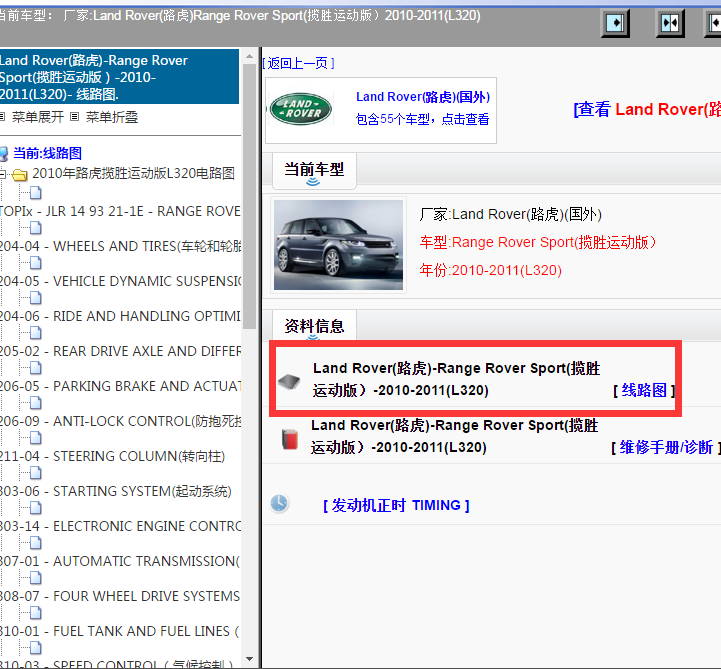Open 303-14 ELECTRONIC ENGINE CONTROL item
721x669 pixels.
coord(120,526)
